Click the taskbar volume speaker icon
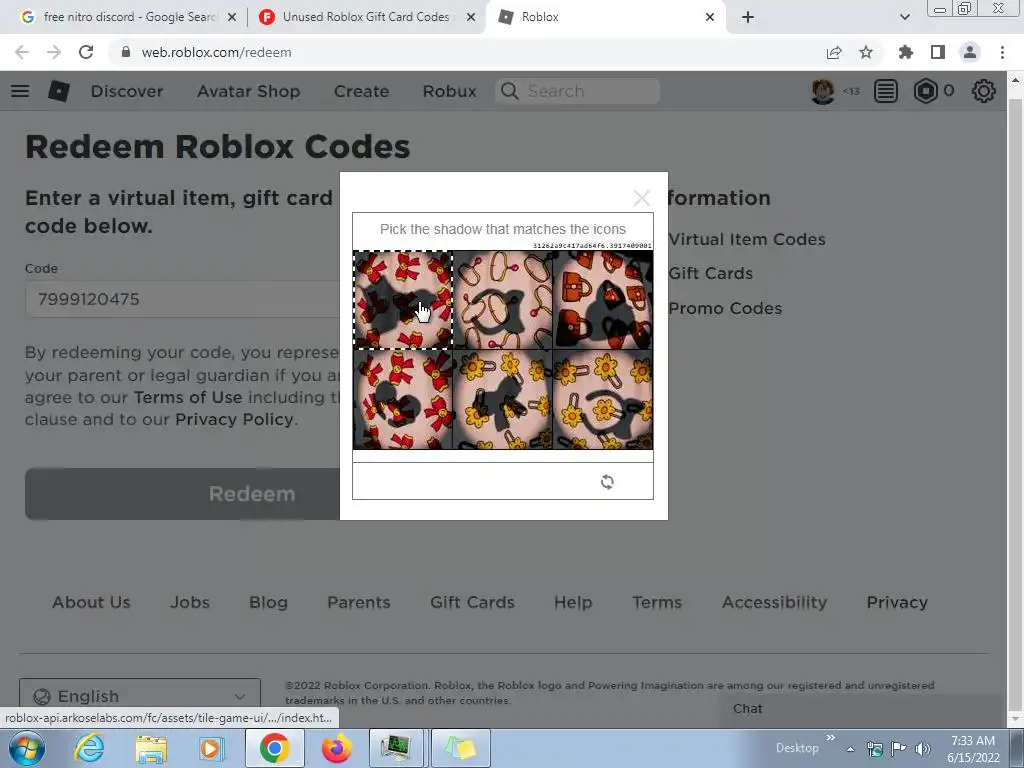 tap(923, 748)
